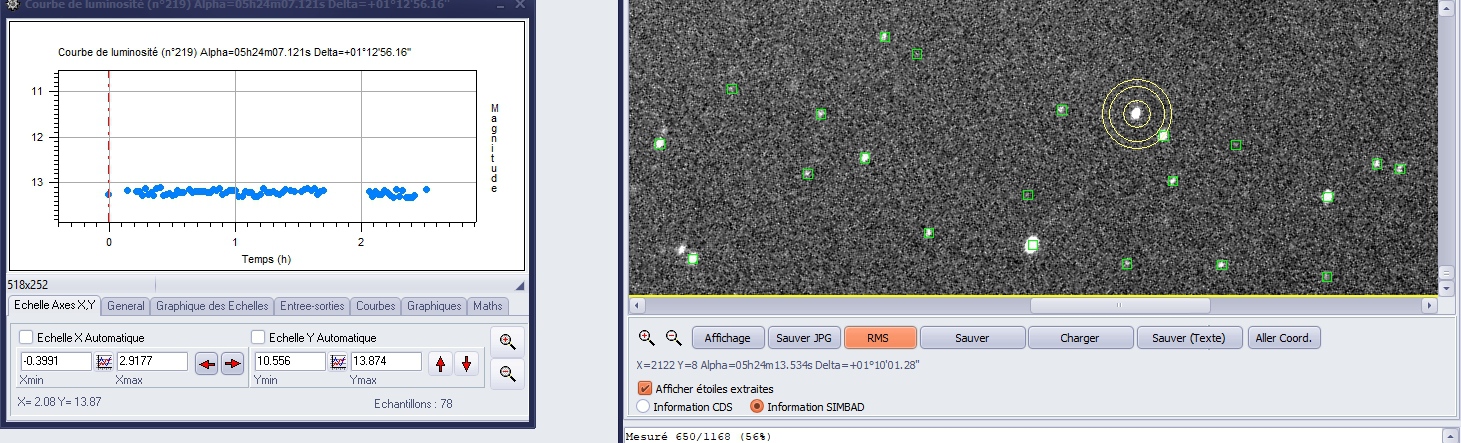
Task: Click the log panel scroll up arrow
Action: click(1449, 435)
